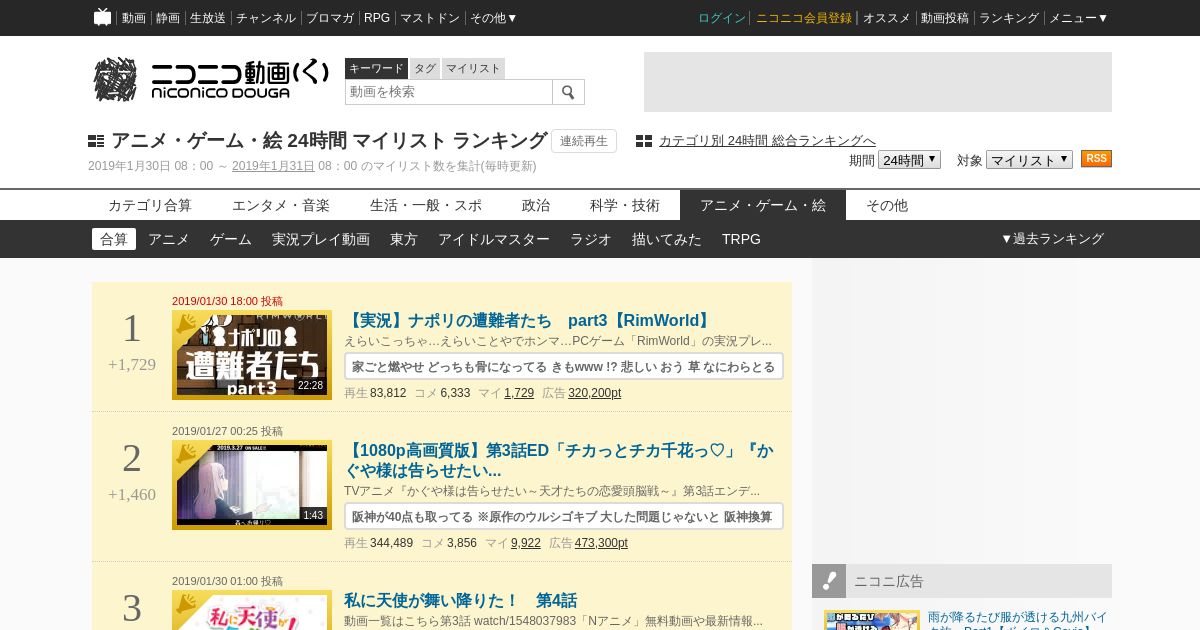The image size is (1200, 630).
Task: Open the ナポリの遭難者たち part3 thumbnail
Action: coord(252,355)
